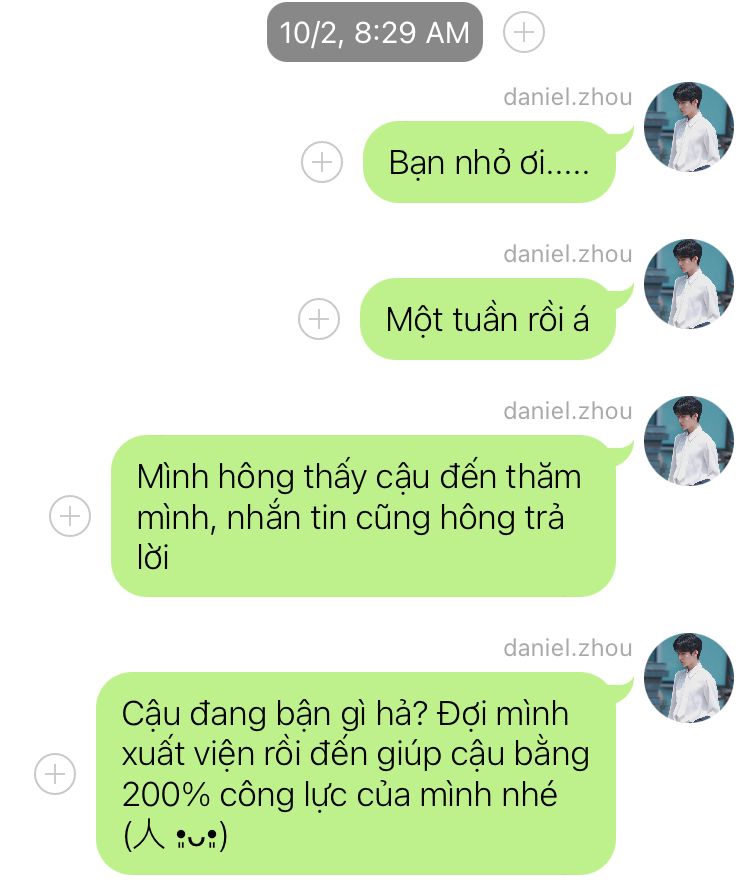
Task: Tap the plus icon beside "Mình hông thấy cậu" message
Action: (70, 516)
